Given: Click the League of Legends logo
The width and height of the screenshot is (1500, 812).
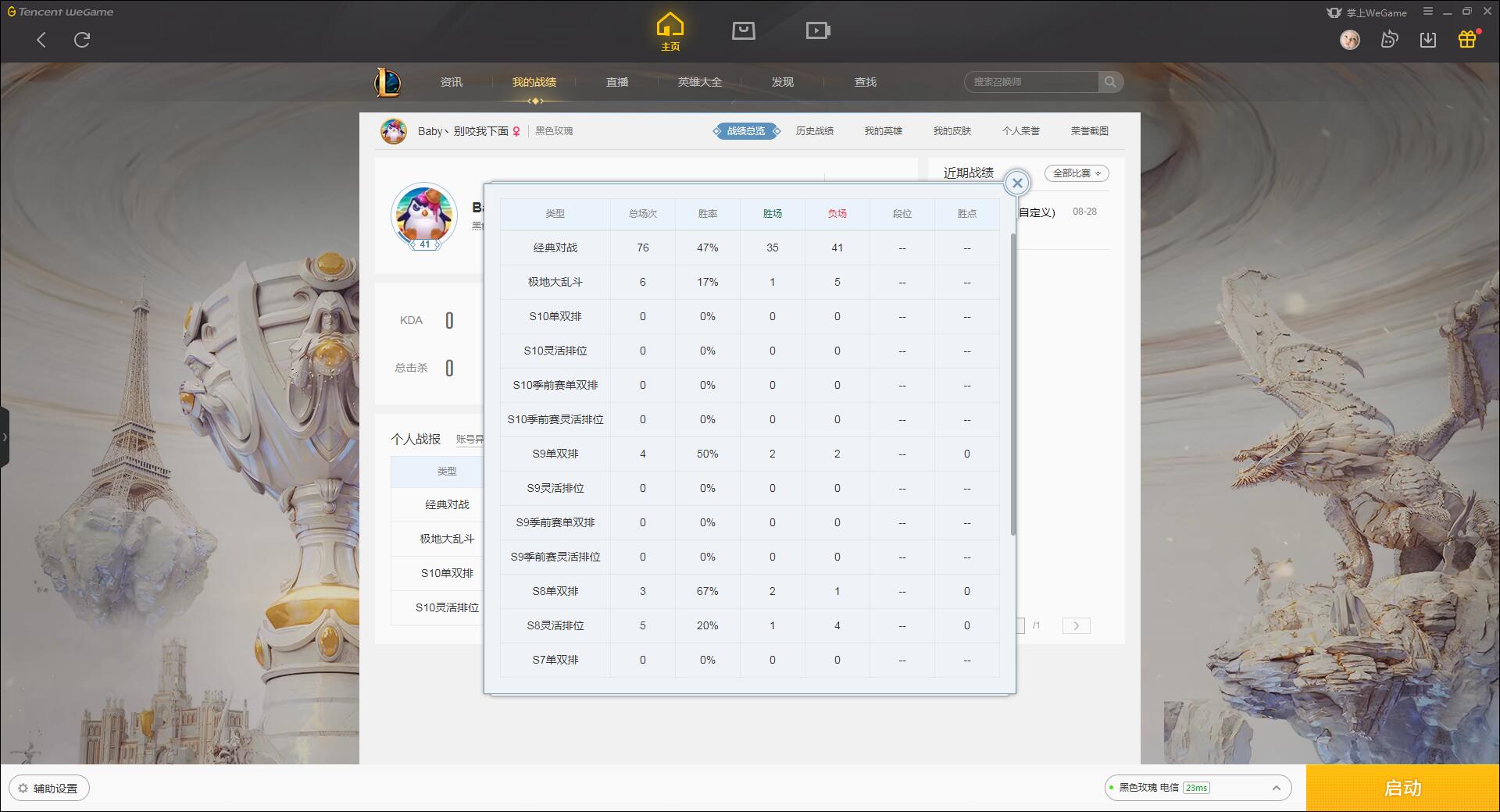Looking at the screenshot, I should click(x=387, y=82).
